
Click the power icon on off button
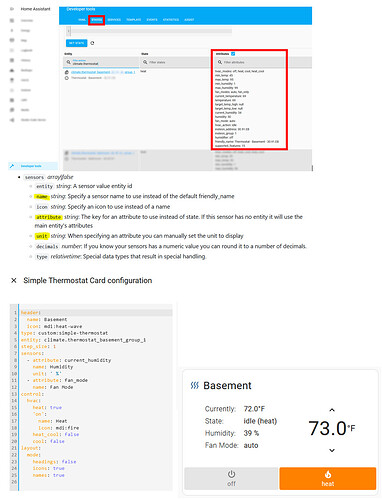coord(231,474)
